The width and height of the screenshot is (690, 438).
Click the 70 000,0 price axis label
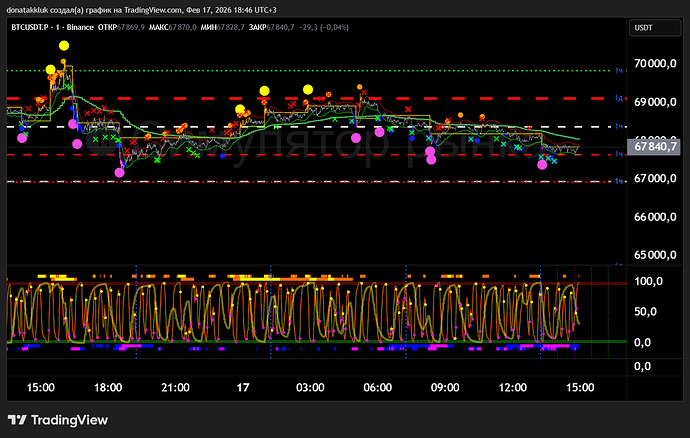[x=654, y=63]
